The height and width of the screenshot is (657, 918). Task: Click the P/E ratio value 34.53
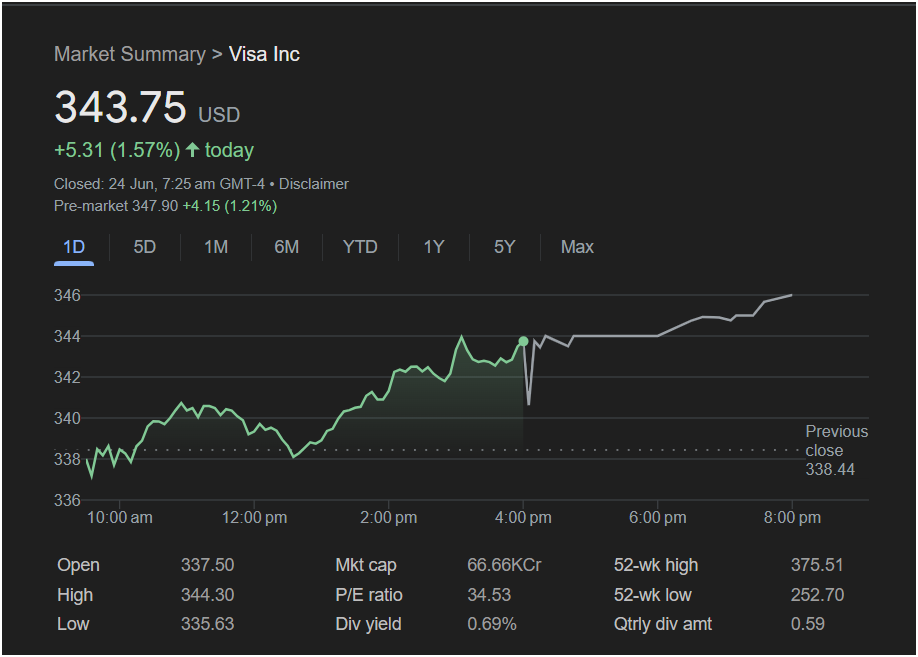489,595
